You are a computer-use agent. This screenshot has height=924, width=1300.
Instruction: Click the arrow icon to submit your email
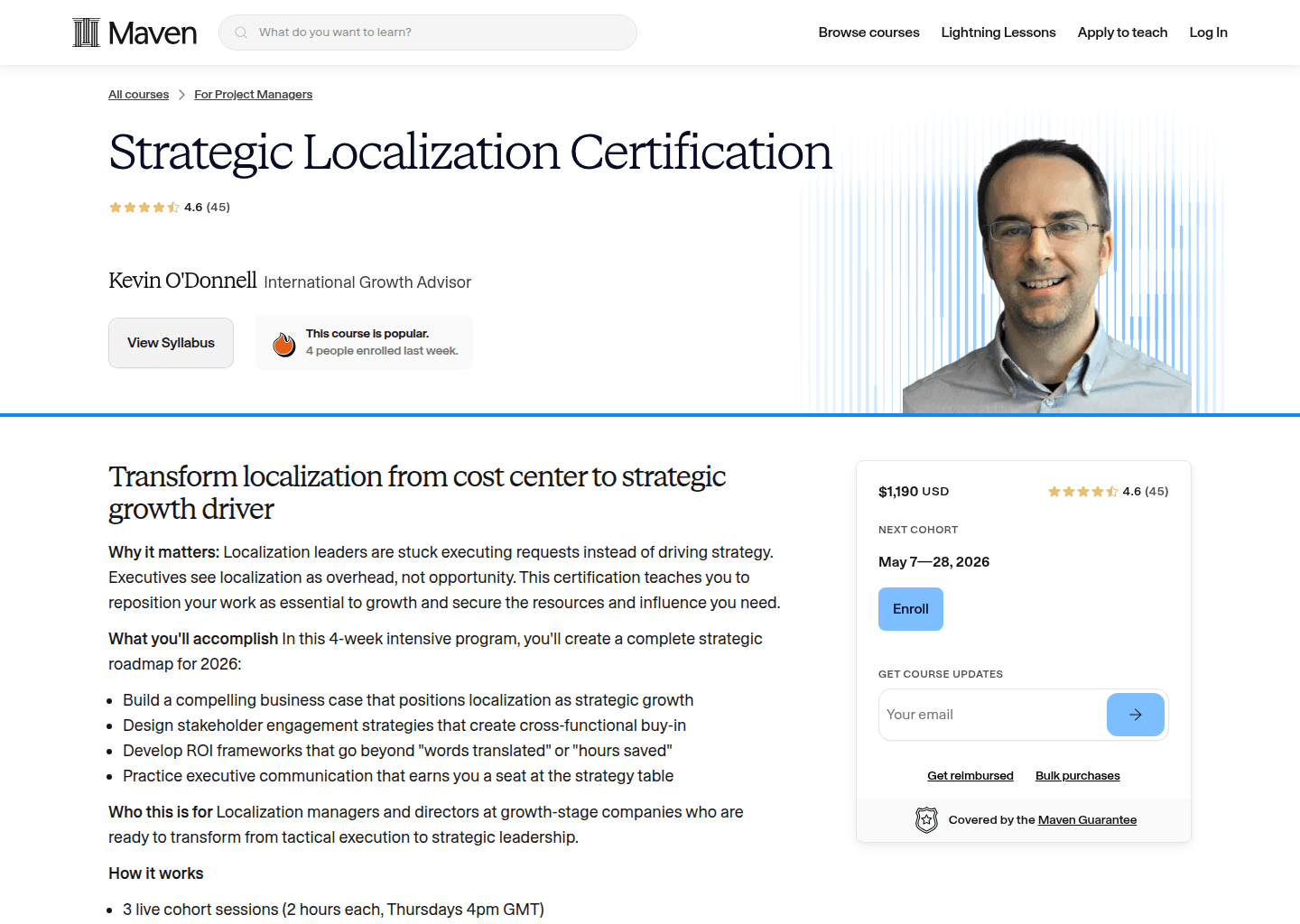1135,714
